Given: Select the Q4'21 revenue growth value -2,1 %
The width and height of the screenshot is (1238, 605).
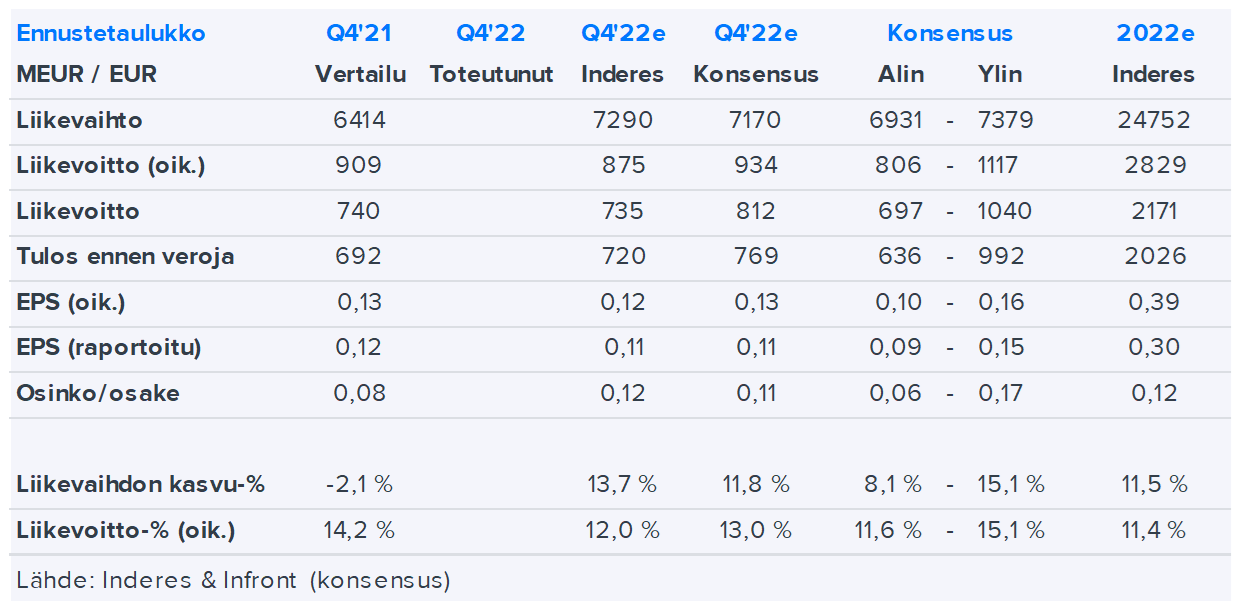Looking at the screenshot, I should [359, 485].
